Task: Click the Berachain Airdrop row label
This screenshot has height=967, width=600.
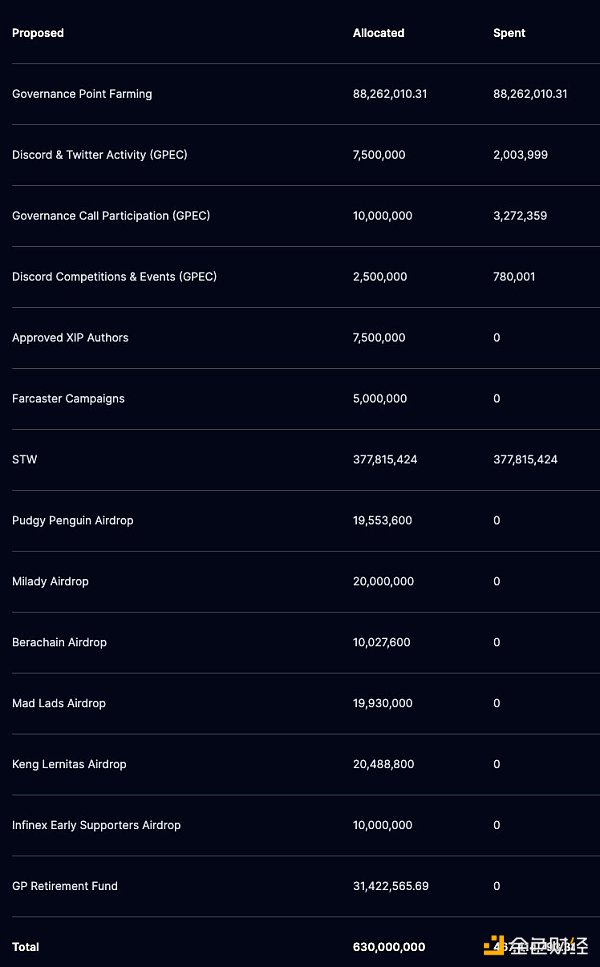Action: (59, 643)
